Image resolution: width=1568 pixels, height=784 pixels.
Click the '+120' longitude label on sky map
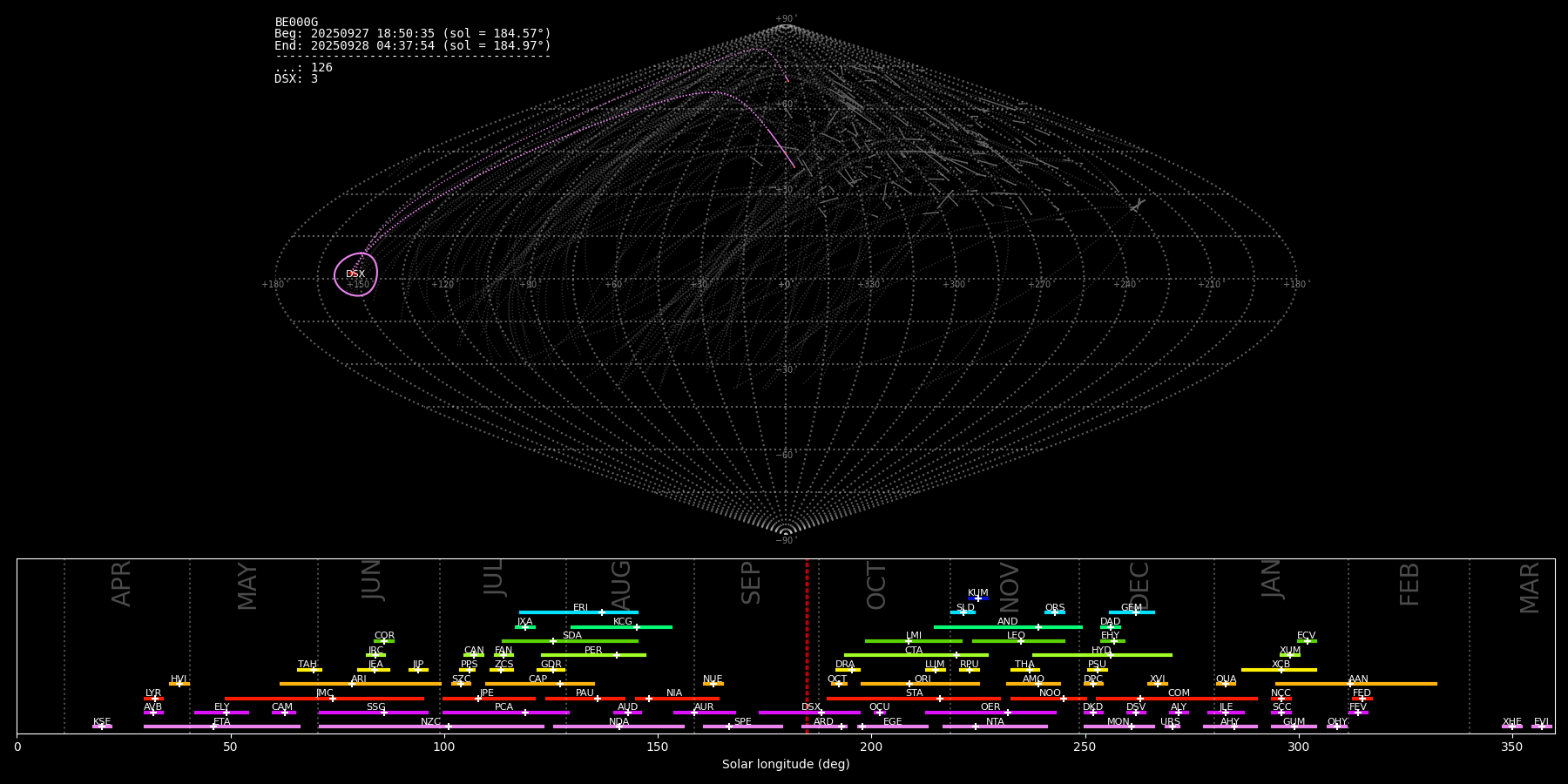tap(443, 285)
